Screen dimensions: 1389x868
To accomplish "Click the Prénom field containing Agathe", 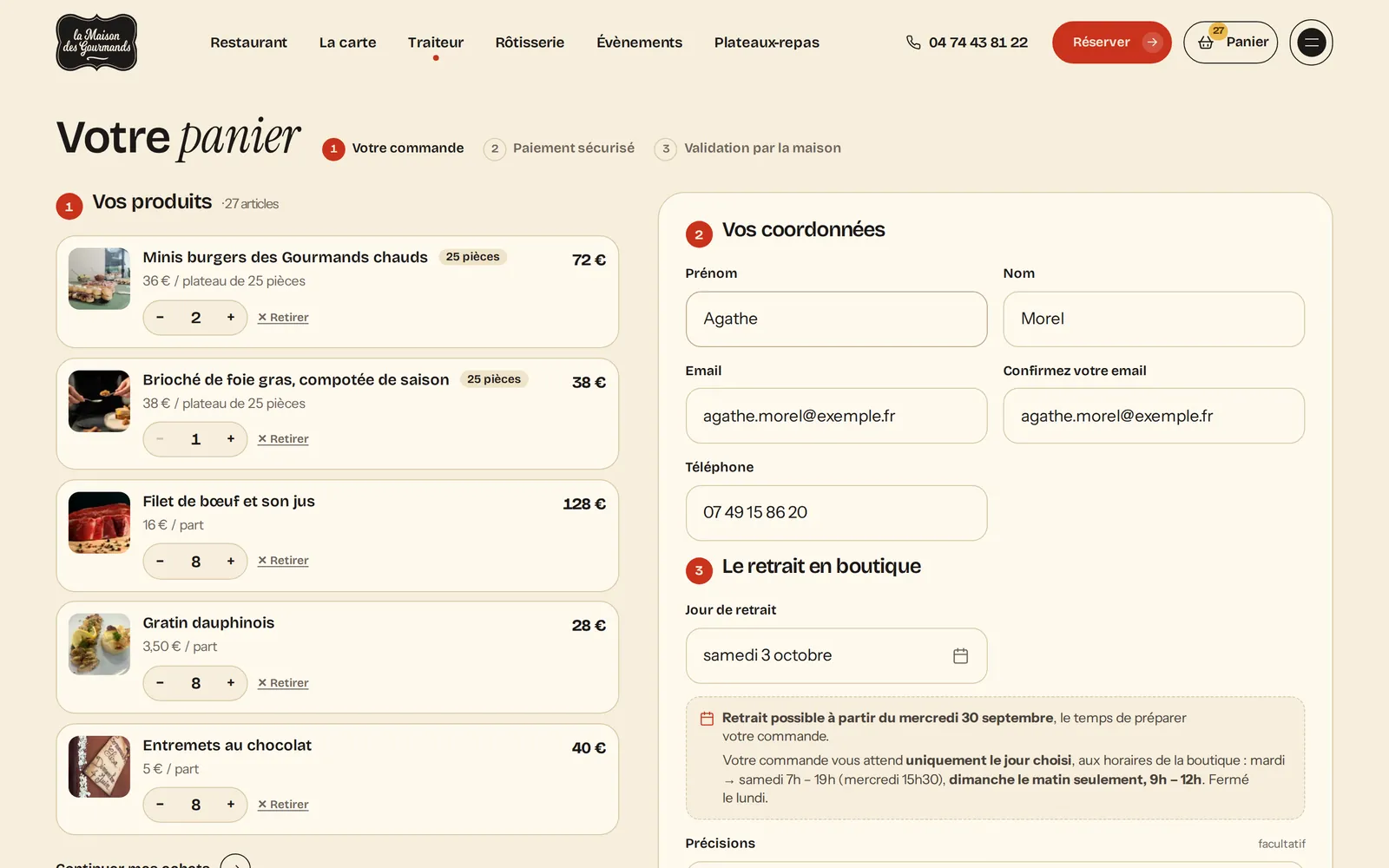I will pyautogui.click(x=836, y=319).
